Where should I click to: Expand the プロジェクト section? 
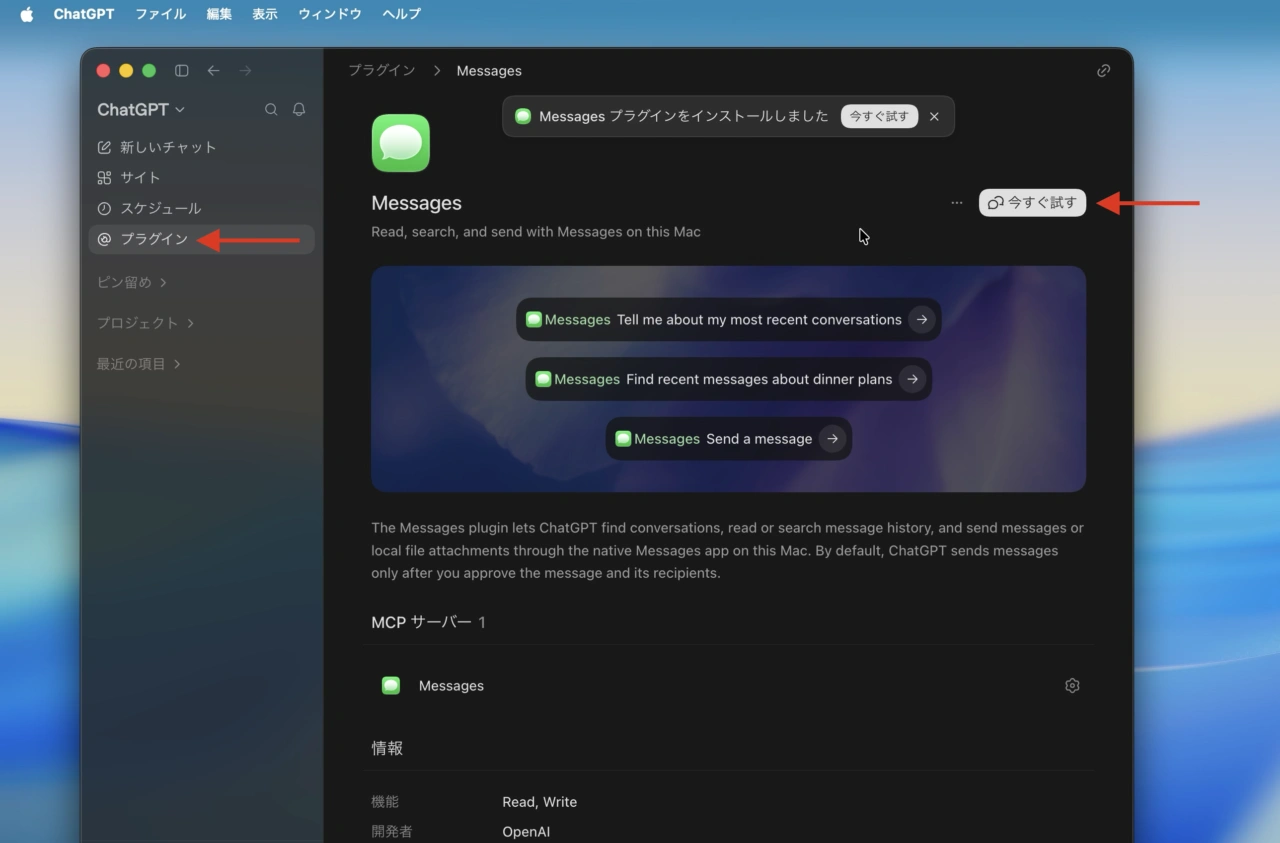pos(145,323)
